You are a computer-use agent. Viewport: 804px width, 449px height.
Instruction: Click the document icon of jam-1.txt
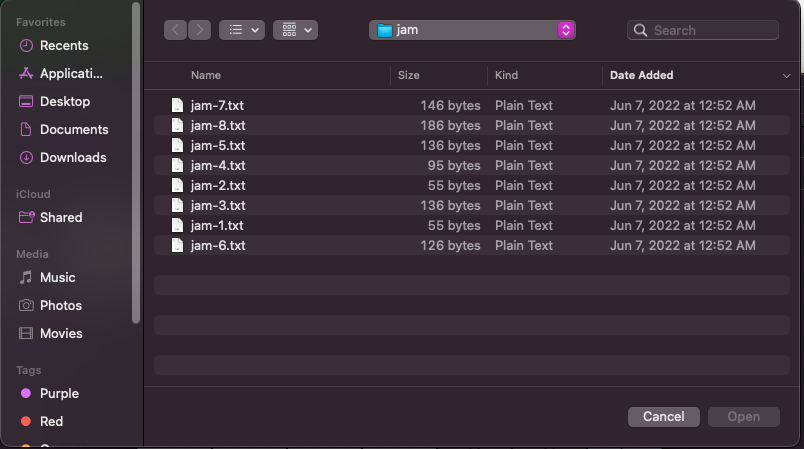pyautogui.click(x=177, y=226)
